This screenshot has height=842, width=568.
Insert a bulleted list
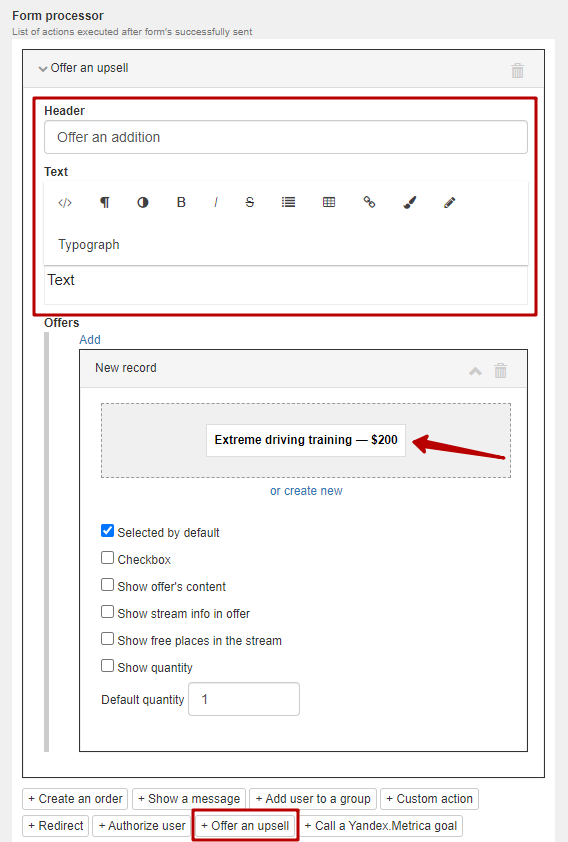pos(288,202)
